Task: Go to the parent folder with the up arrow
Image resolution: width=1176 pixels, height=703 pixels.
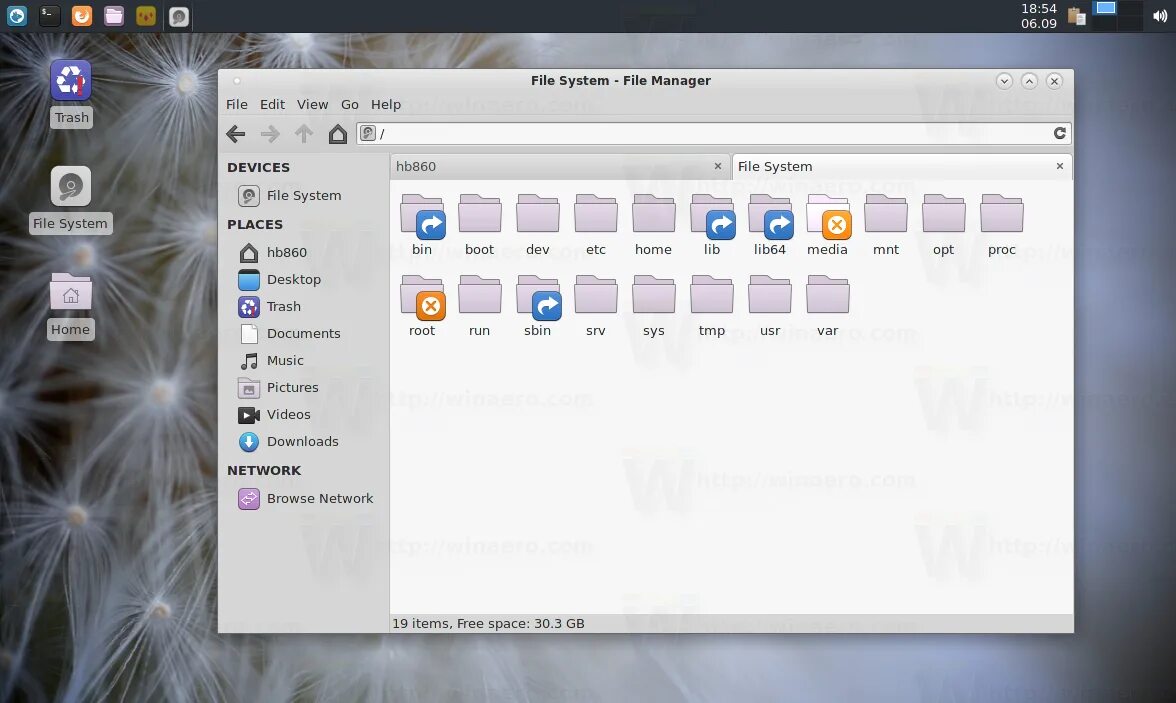Action: [x=304, y=134]
